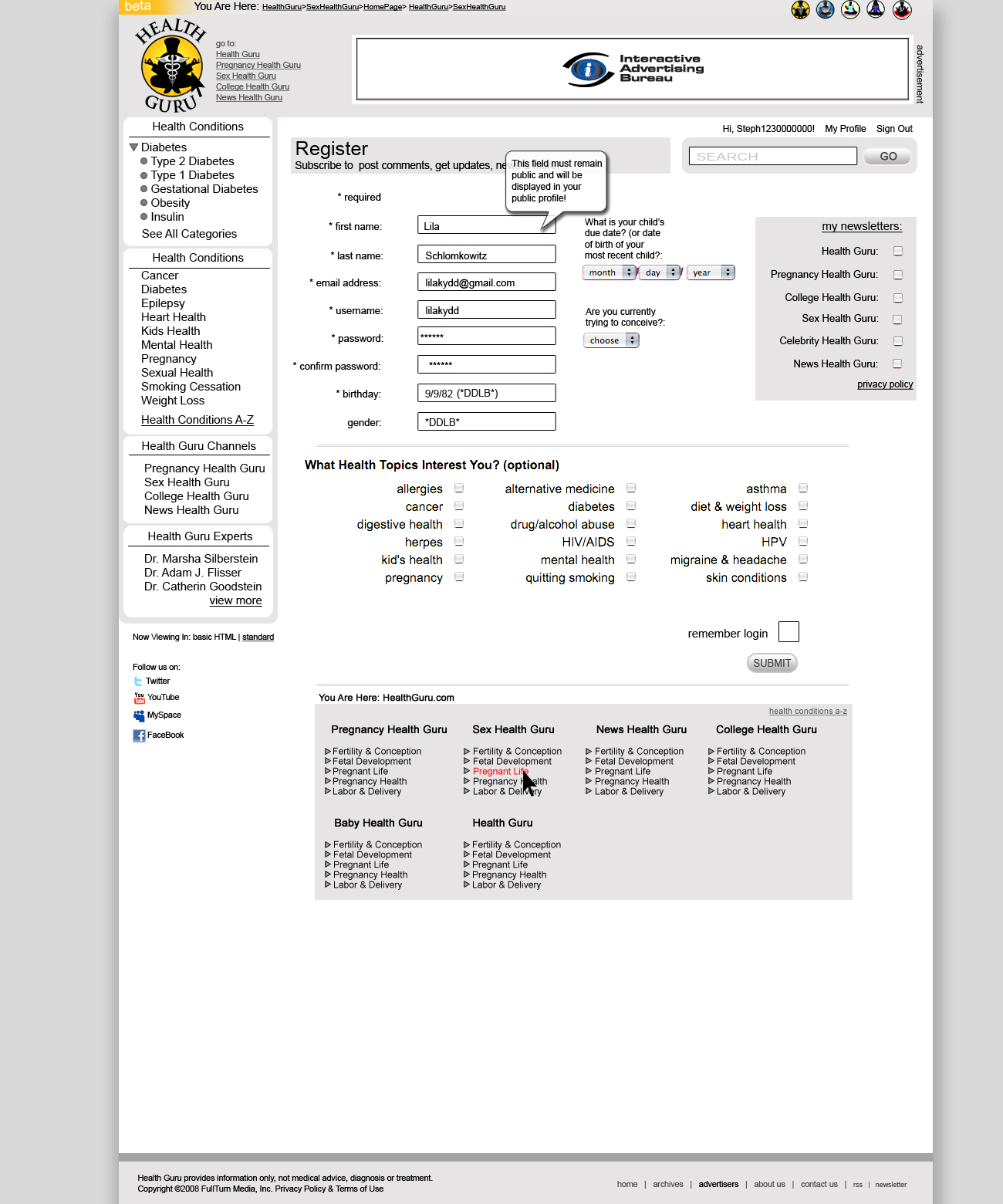Tick the asthma topic checkbox
The width and height of the screenshot is (1003, 1204).
[x=803, y=488]
